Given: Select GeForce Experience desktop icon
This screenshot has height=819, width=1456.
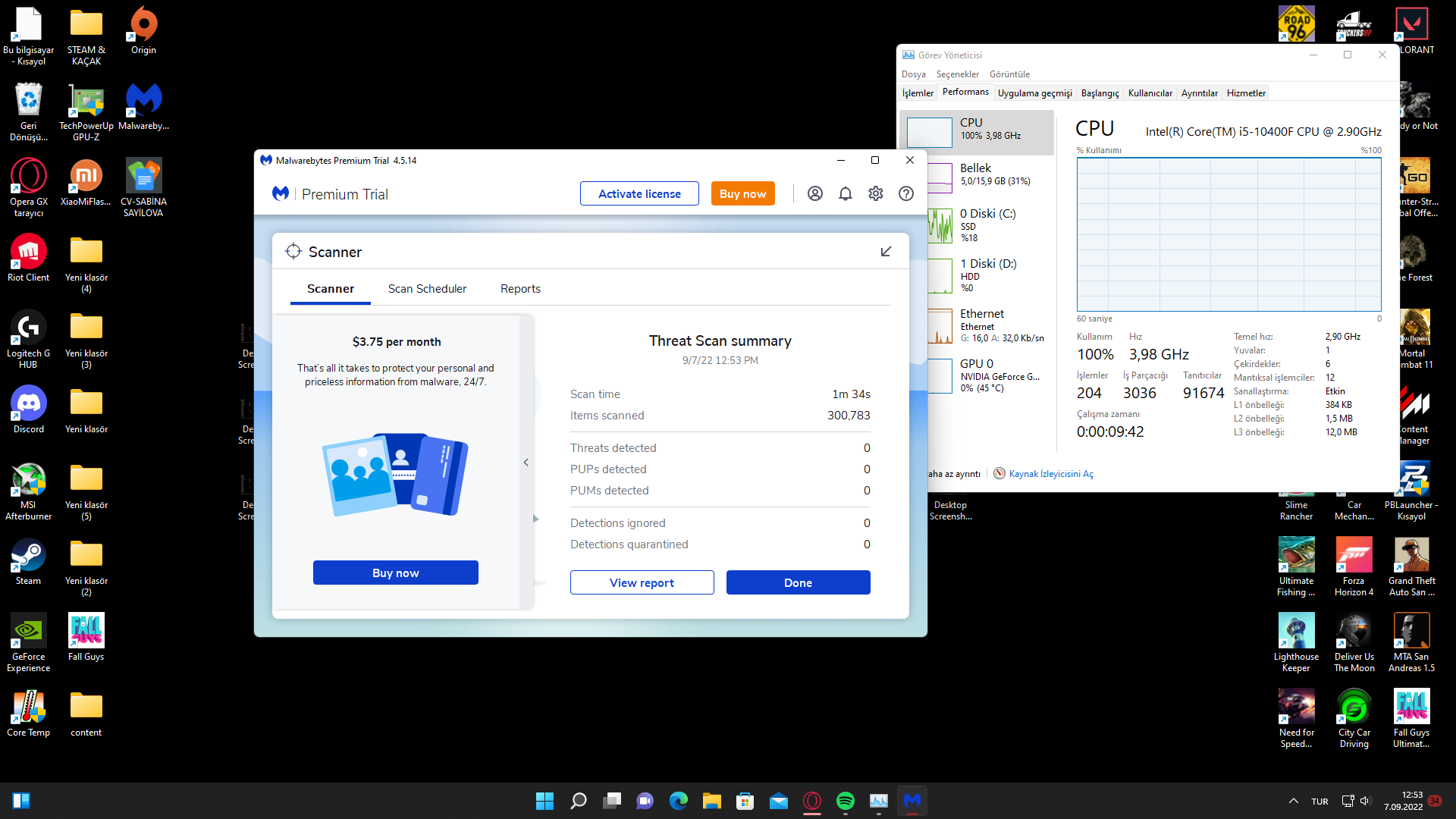Looking at the screenshot, I should pyautogui.click(x=29, y=642).
